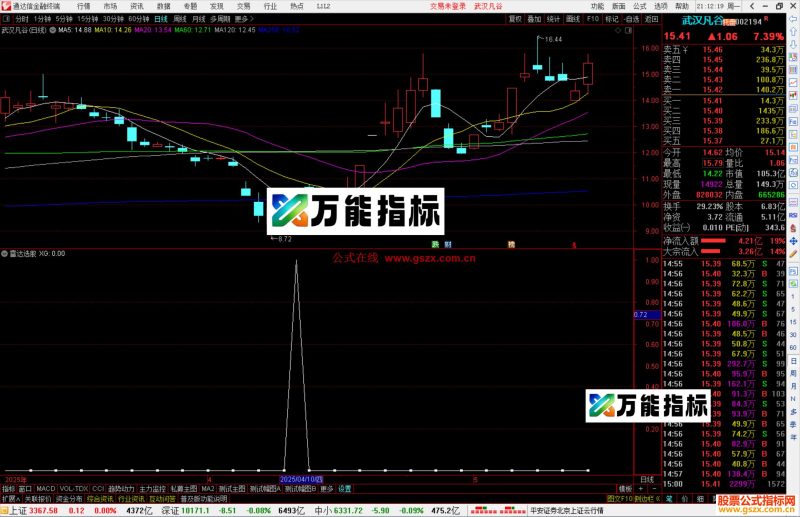Click the round icon beside 武汉凡谷(日线)
This screenshot has height=517, width=800.
pos(53,30)
